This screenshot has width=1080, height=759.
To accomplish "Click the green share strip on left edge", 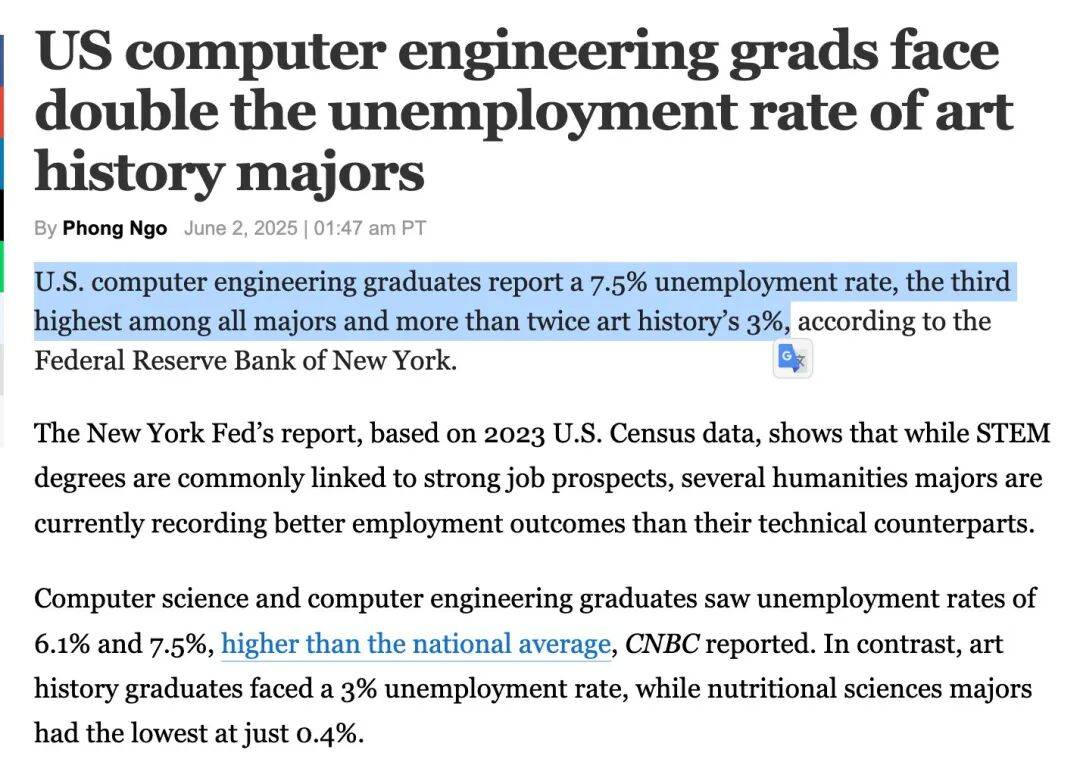I will coord(2,267).
